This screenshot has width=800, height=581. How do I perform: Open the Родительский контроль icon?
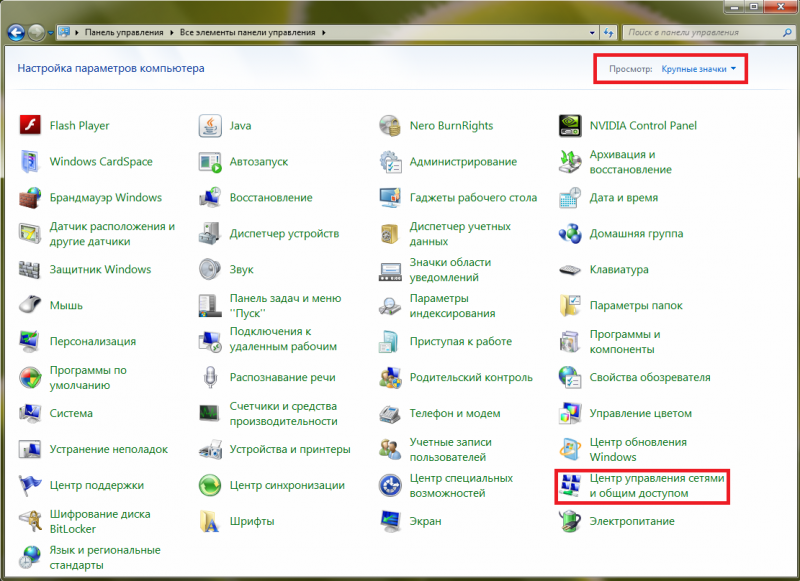(390, 377)
